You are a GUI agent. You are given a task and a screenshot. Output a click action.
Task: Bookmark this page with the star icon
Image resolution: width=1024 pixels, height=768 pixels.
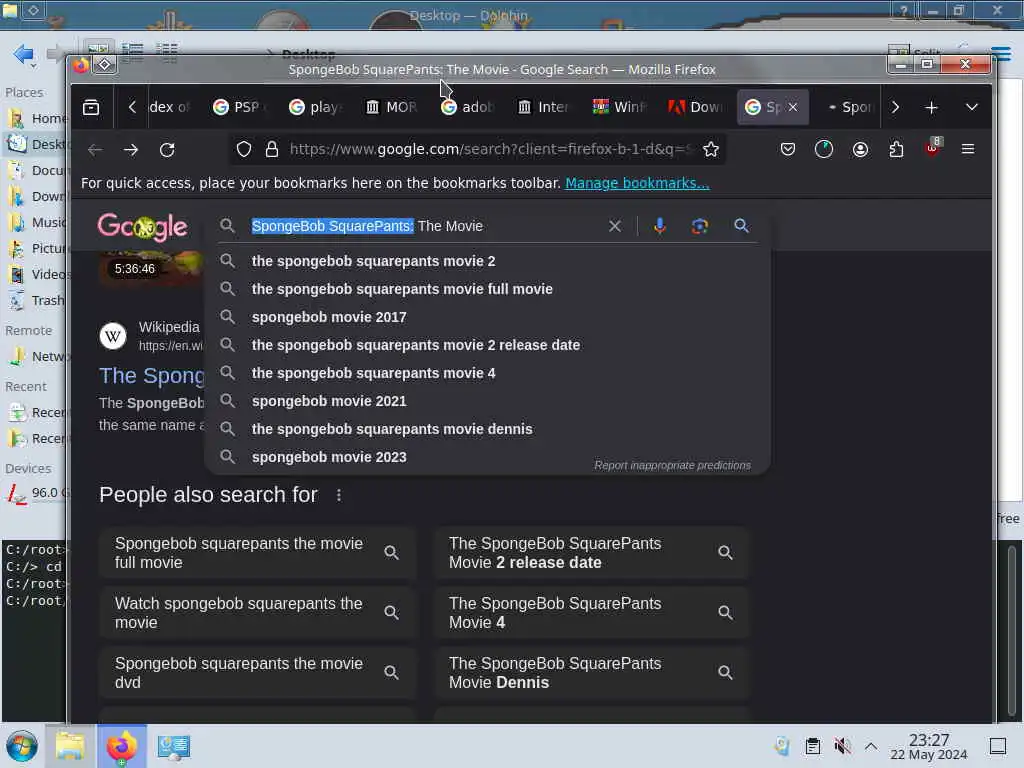pos(711,150)
